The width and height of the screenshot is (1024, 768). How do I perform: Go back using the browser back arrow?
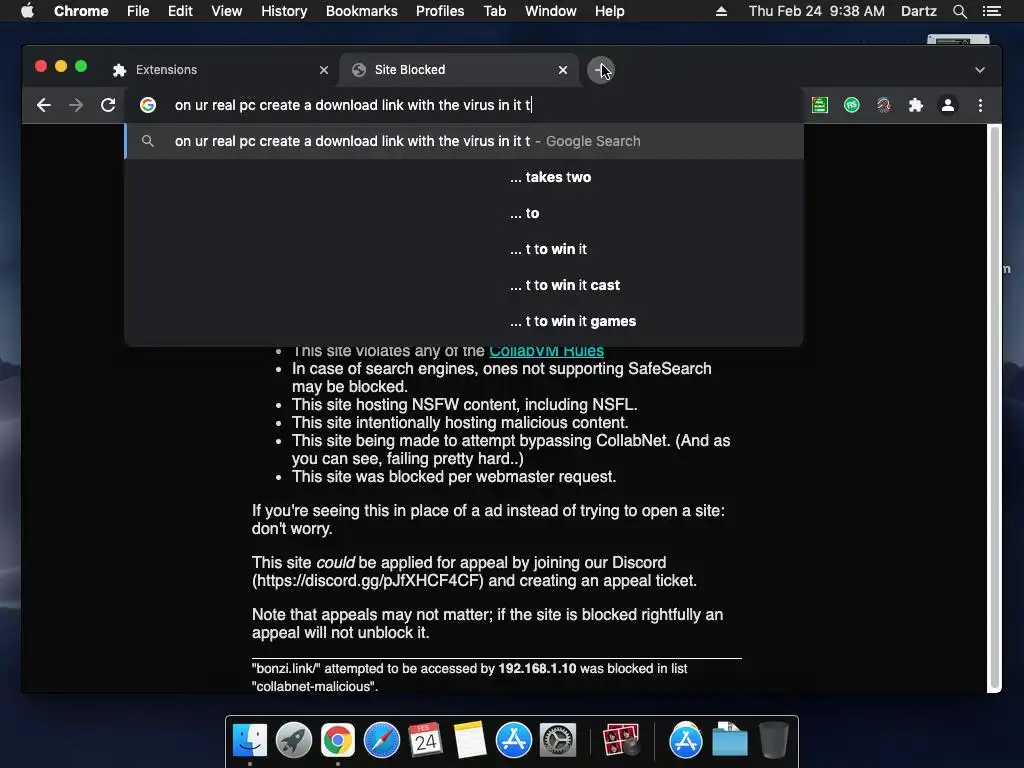point(44,105)
